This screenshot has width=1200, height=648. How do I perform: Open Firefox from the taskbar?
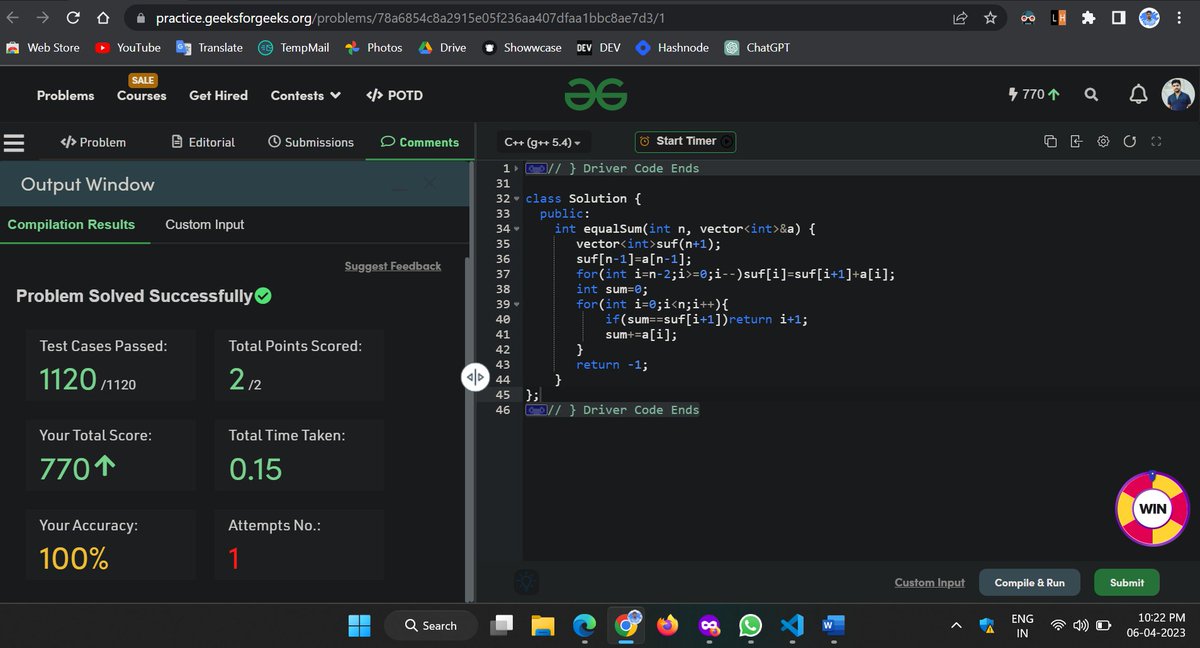(x=667, y=625)
